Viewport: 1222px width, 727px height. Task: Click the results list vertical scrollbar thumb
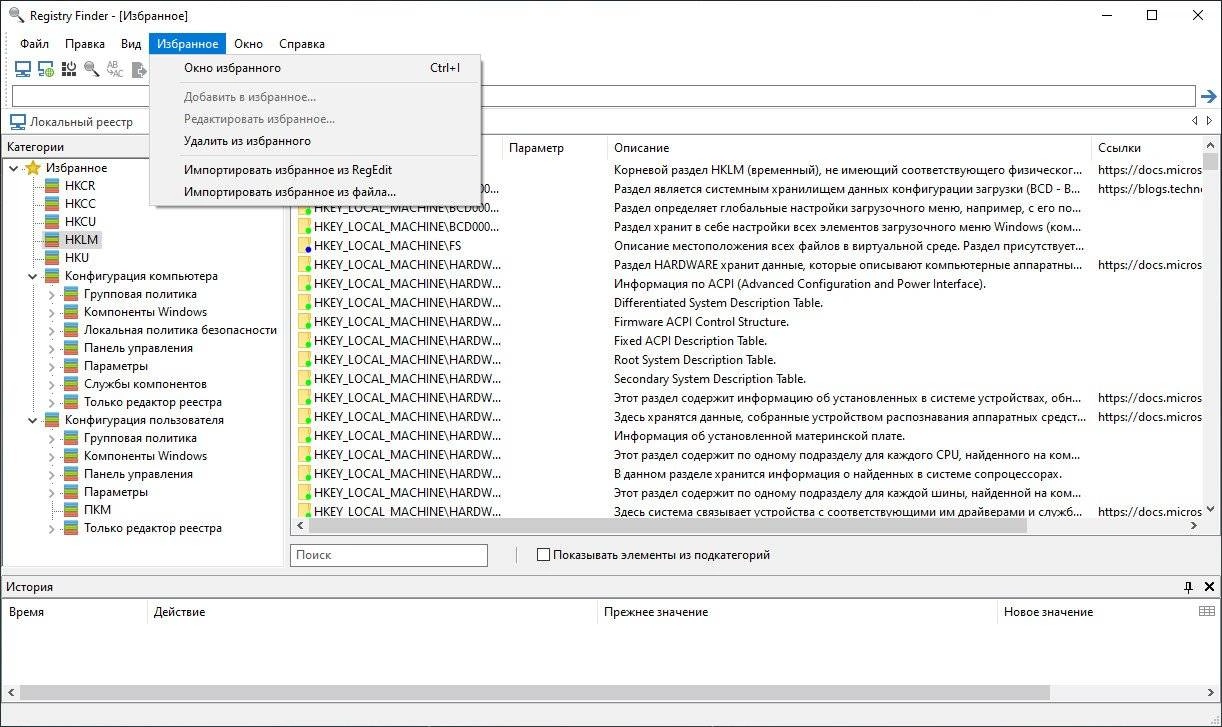click(x=1211, y=161)
